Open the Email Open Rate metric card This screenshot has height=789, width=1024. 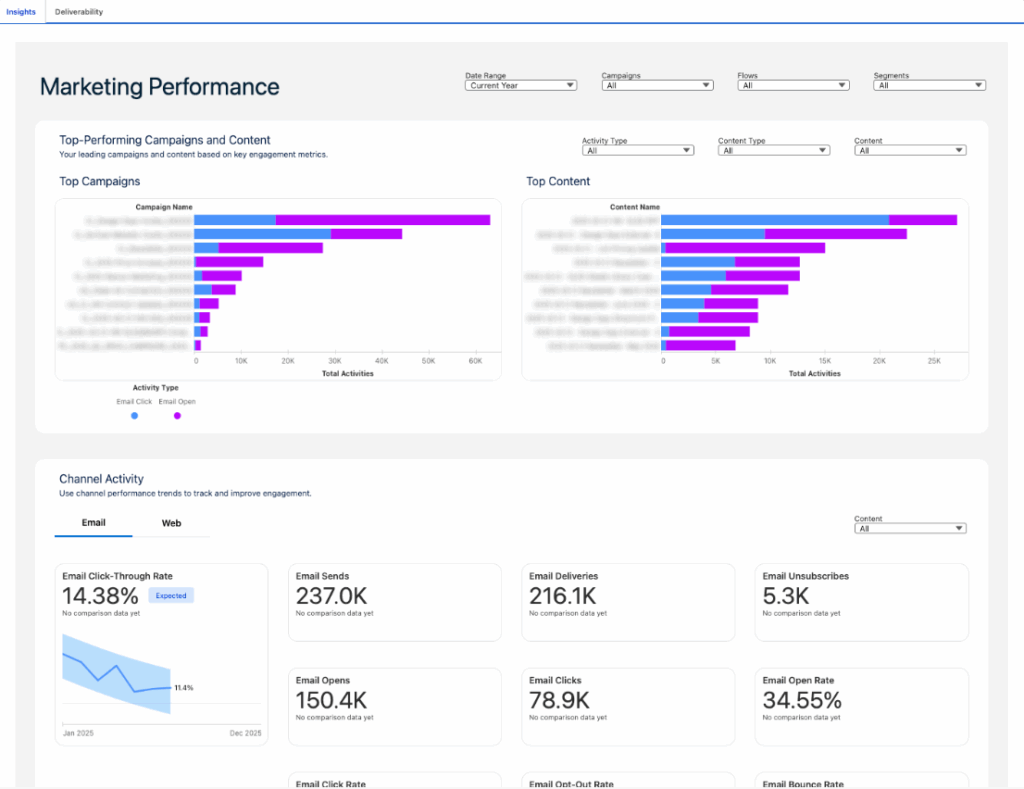[x=861, y=706]
